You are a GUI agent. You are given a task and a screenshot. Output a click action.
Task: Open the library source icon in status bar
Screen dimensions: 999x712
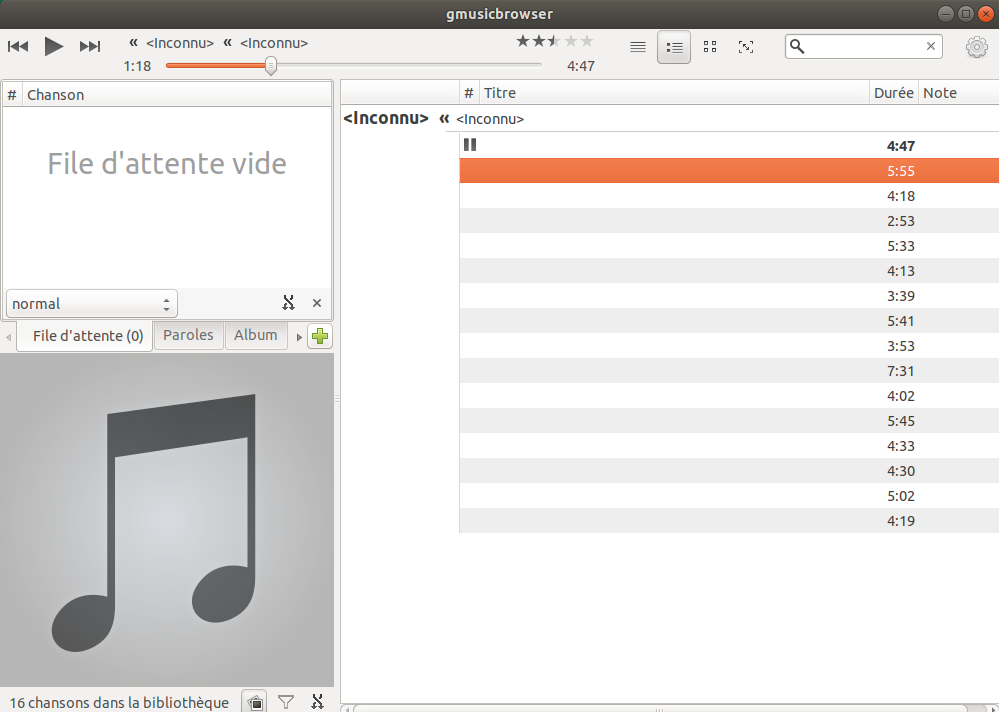255,702
